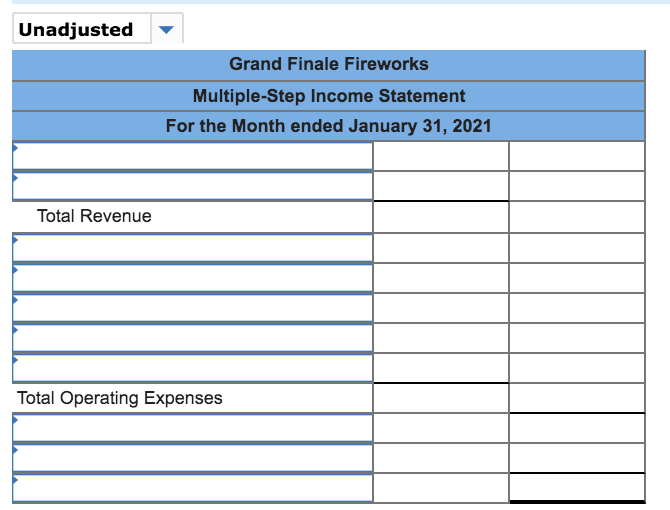
Task: Open fourth expense dropdown below Total Revenue
Action: (x=192, y=338)
